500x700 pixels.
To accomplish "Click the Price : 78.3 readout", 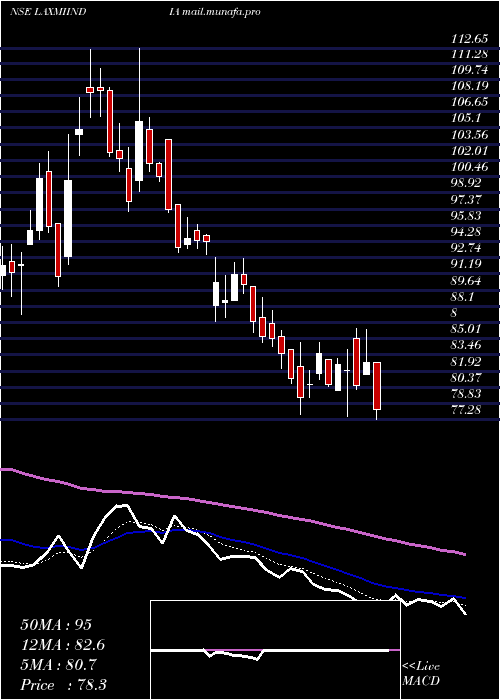I will (63, 685).
